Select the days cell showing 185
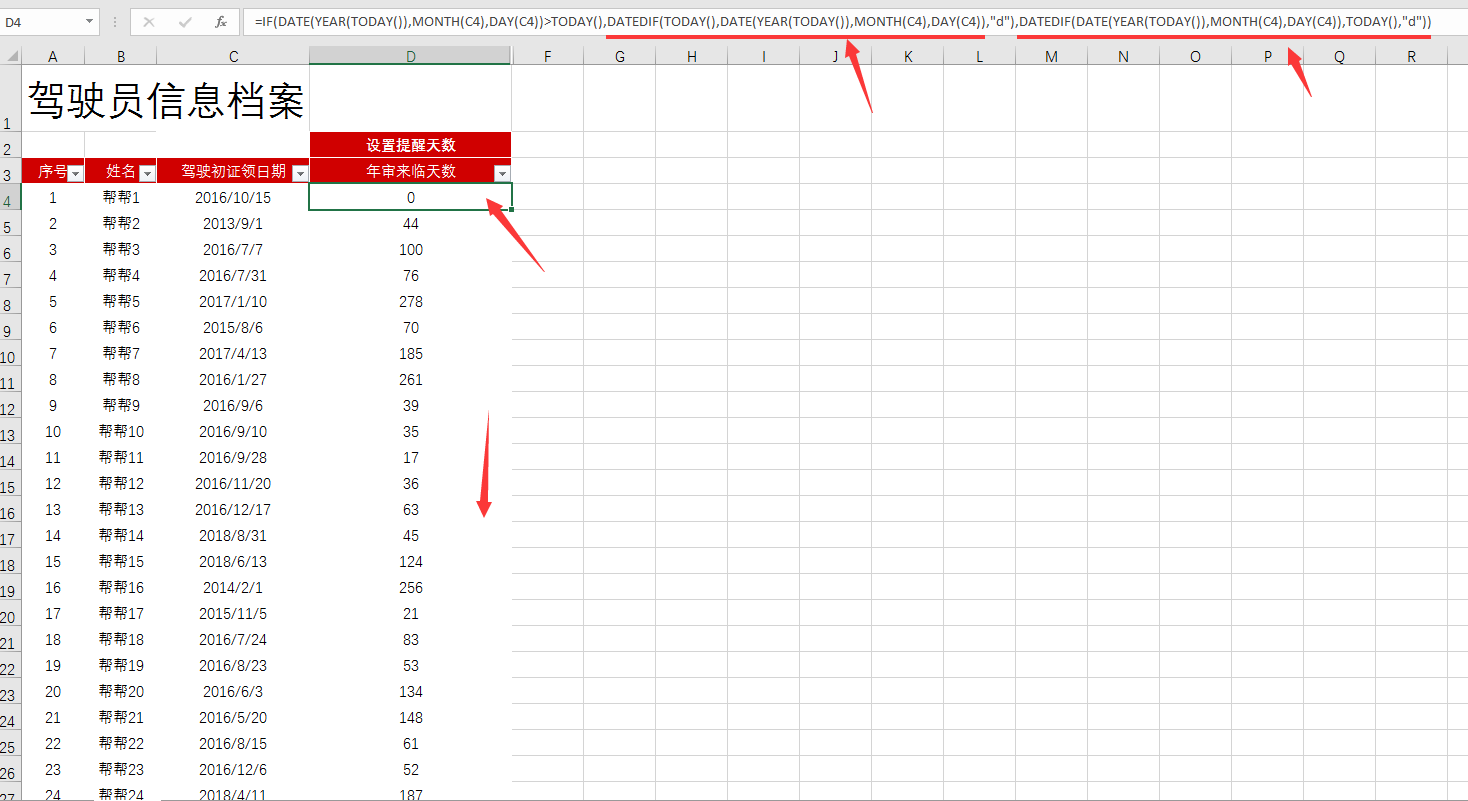The width and height of the screenshot is (1468, 801). point(411,354)
